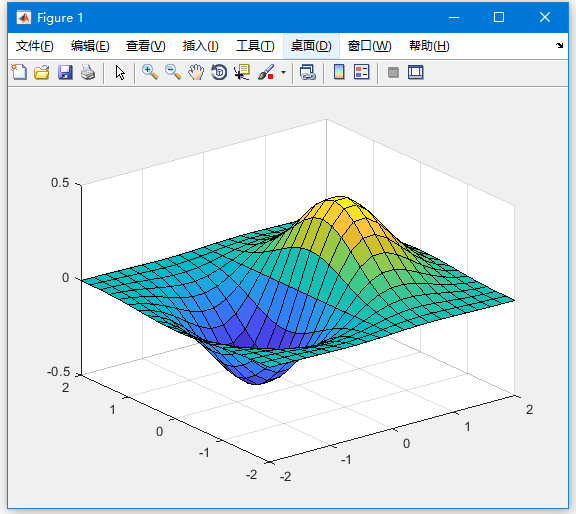Hide plot tools with gray square icon
The height and width of the screenshot is (514, 576).
pos(393,72)
